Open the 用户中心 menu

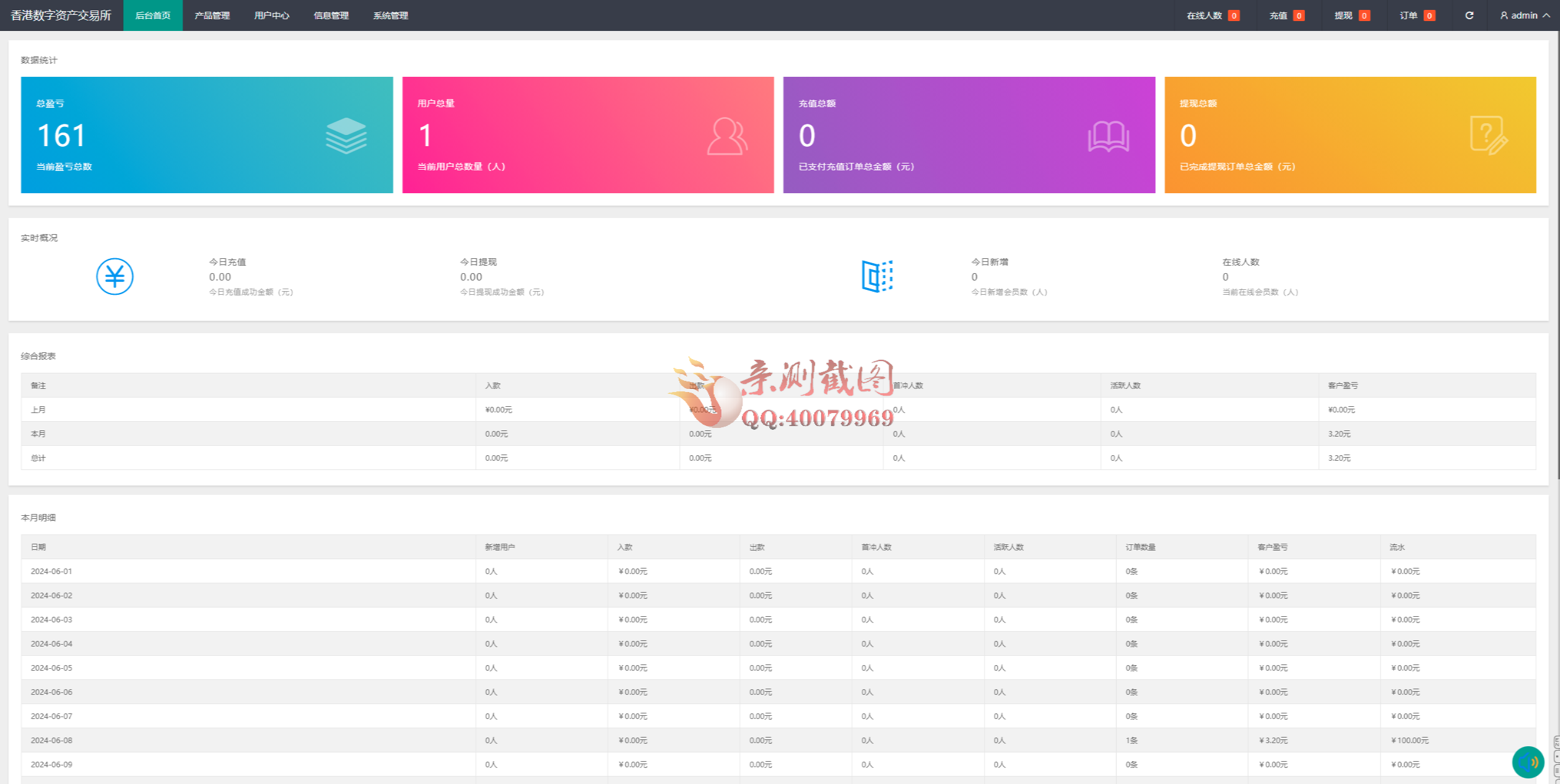click(272, 15)
